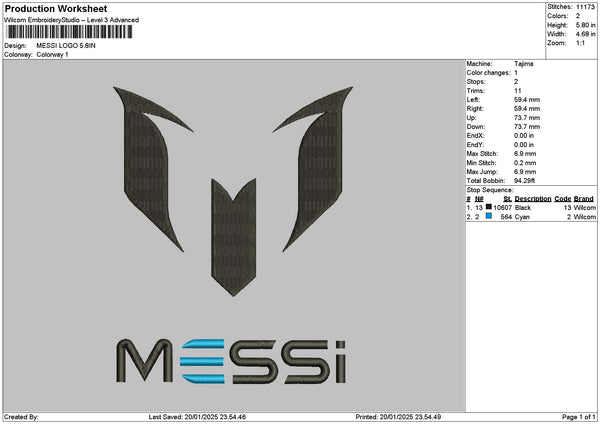Click the cyan letter E in MESSI

[x=202, y=361]
